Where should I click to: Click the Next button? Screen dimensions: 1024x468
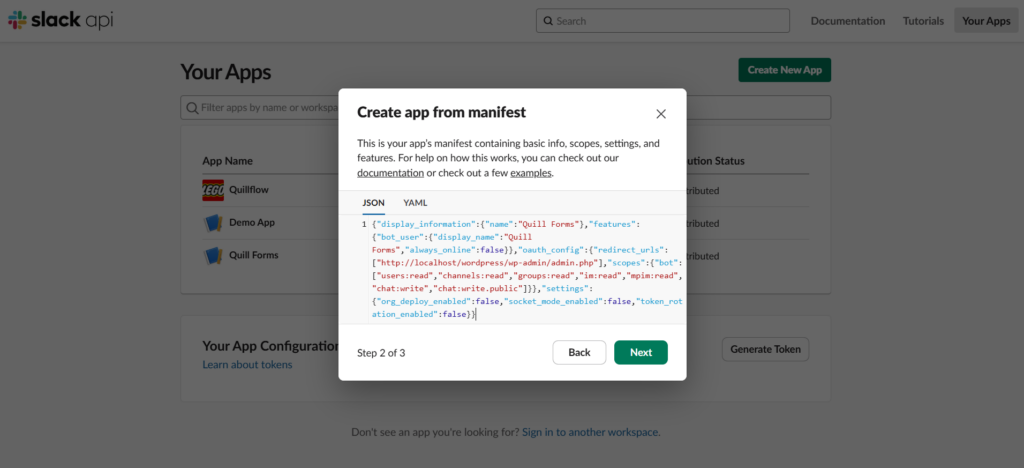tap(641, 352)
